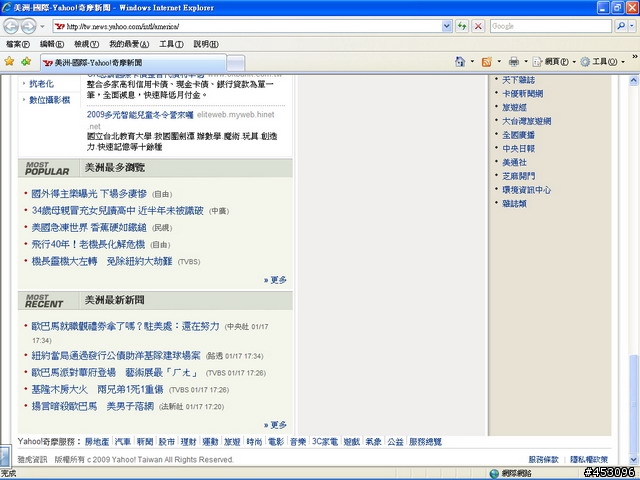Open headline 歐巴馬就職觀禮券拿了嗎
This screenshot has width=640, height=480.
coord(125,327)
